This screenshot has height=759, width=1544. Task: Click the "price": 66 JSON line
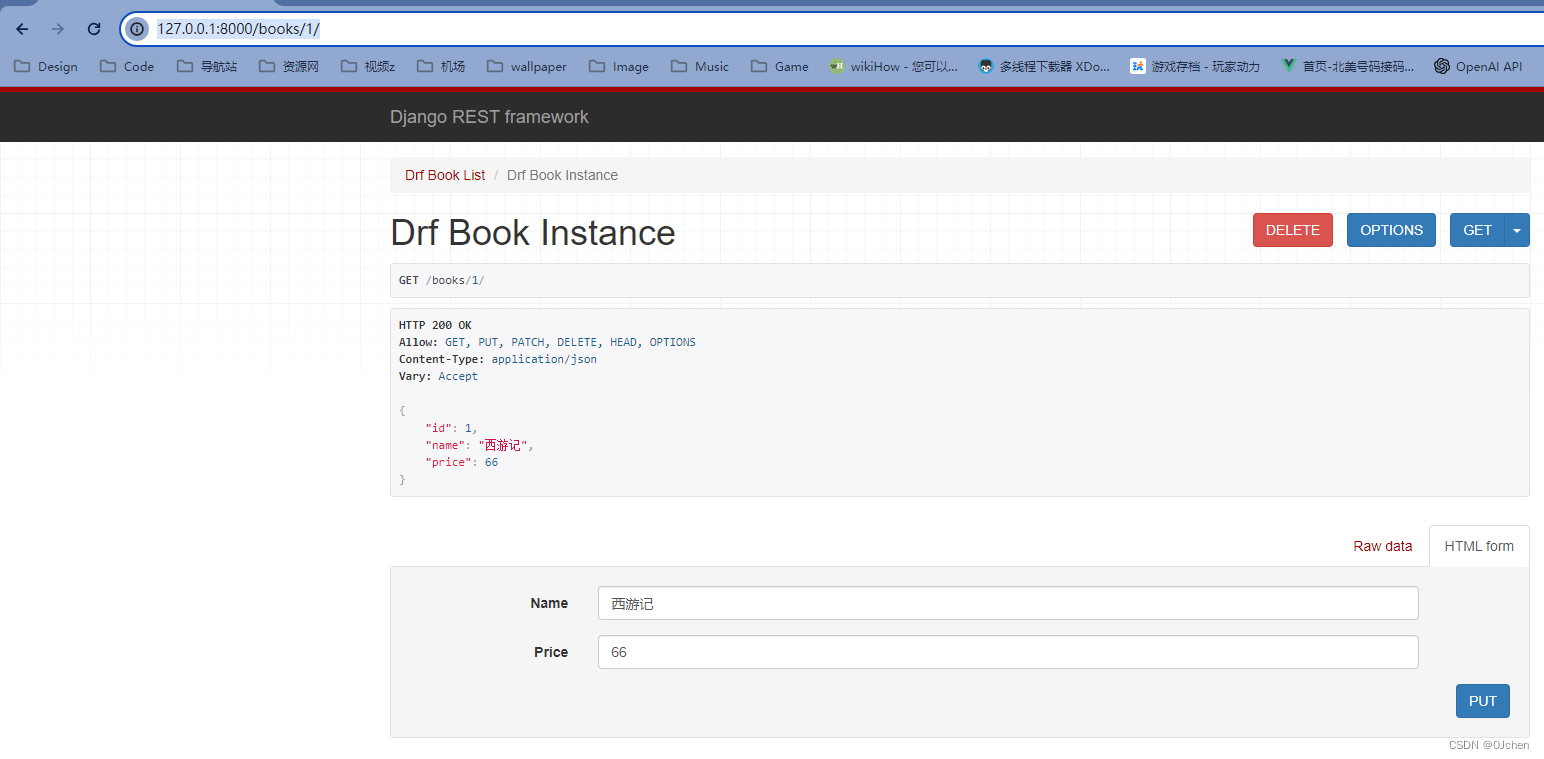point(461,462)
